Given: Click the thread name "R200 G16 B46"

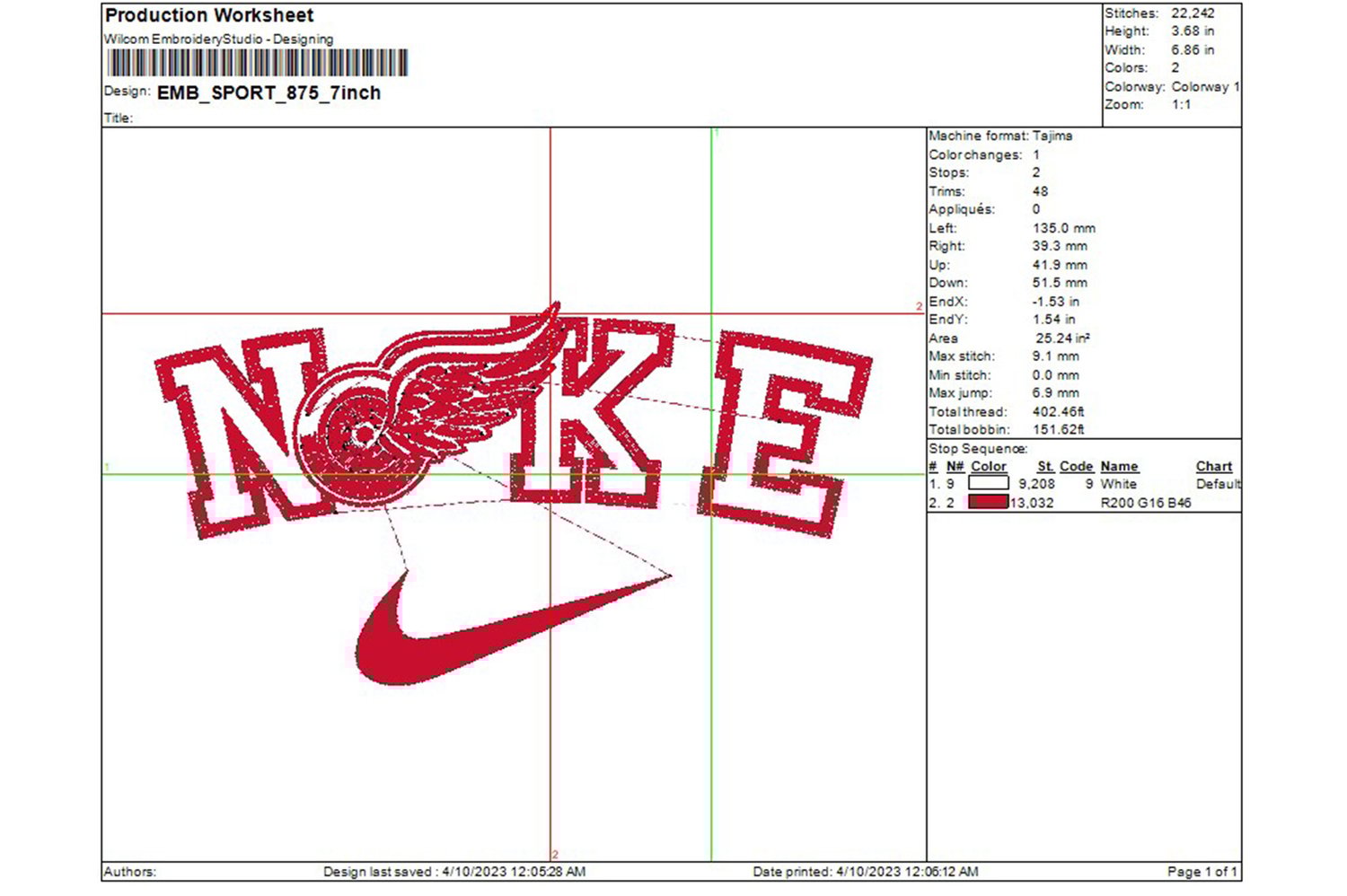Looking at the screenshot, I should pos(1147,503).
